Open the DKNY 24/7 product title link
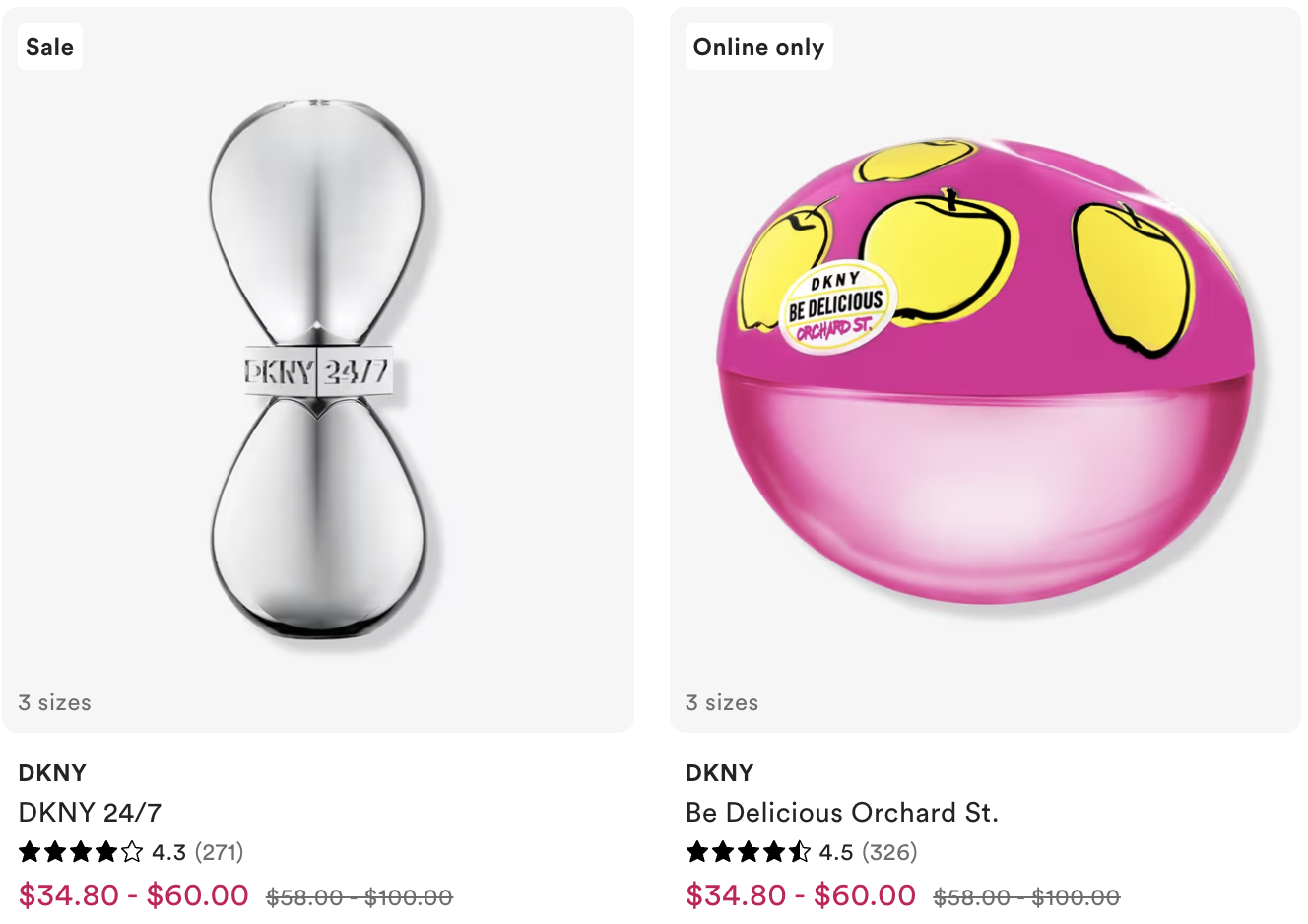Screen dimensions: 1308x924 click(90, 812)
